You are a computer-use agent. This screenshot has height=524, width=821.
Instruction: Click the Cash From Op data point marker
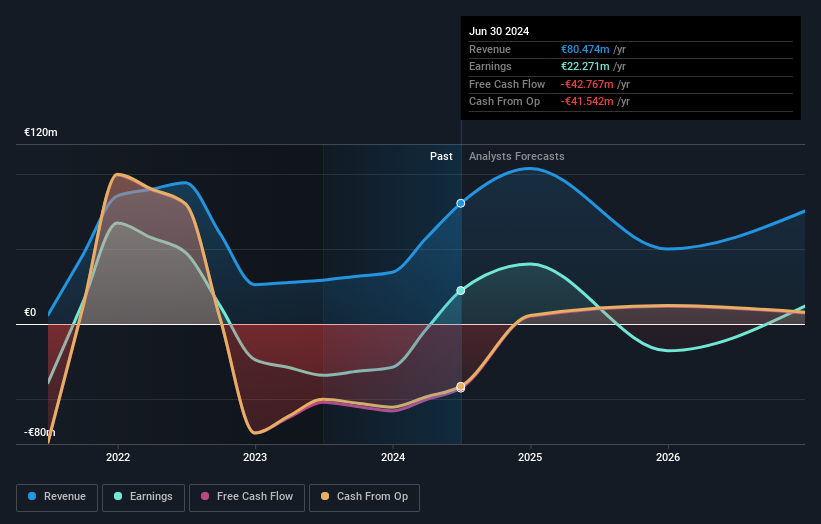(x=461, y=386)
